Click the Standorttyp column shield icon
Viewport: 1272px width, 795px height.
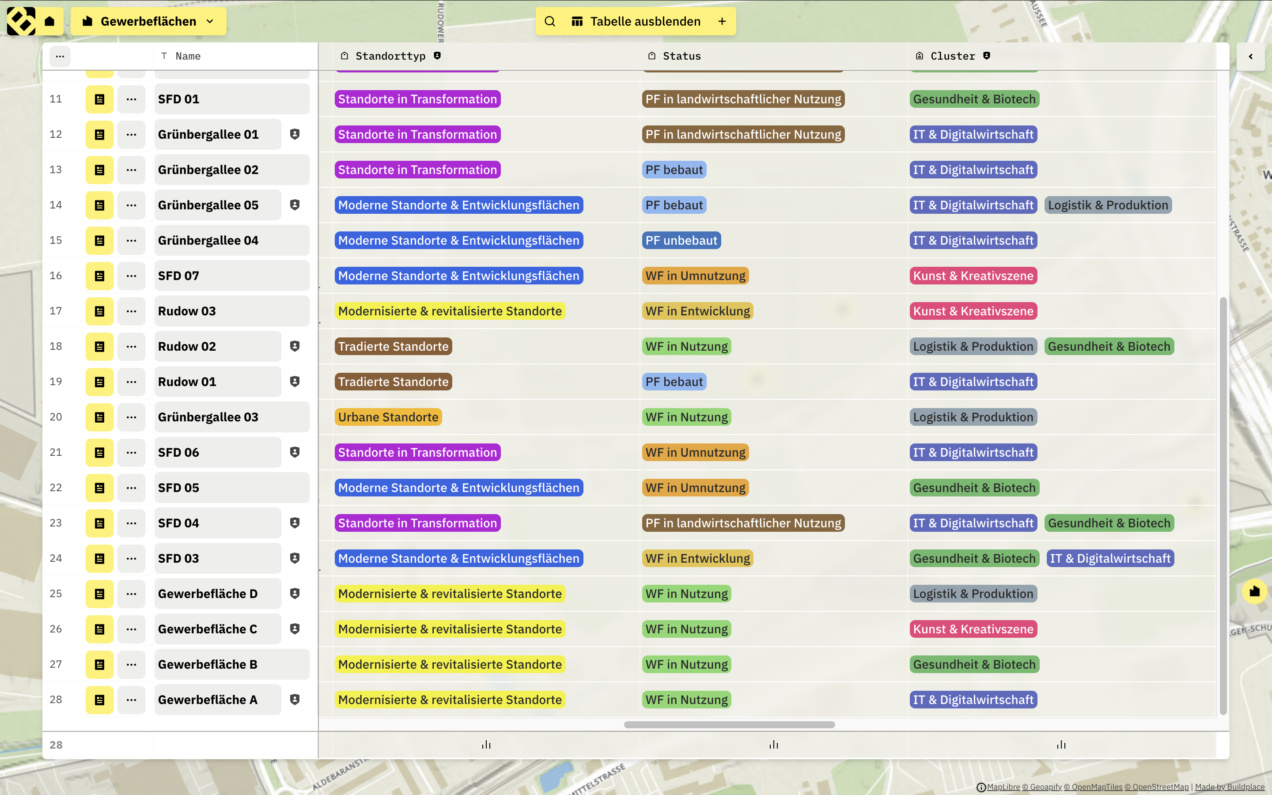pos(437,56)
